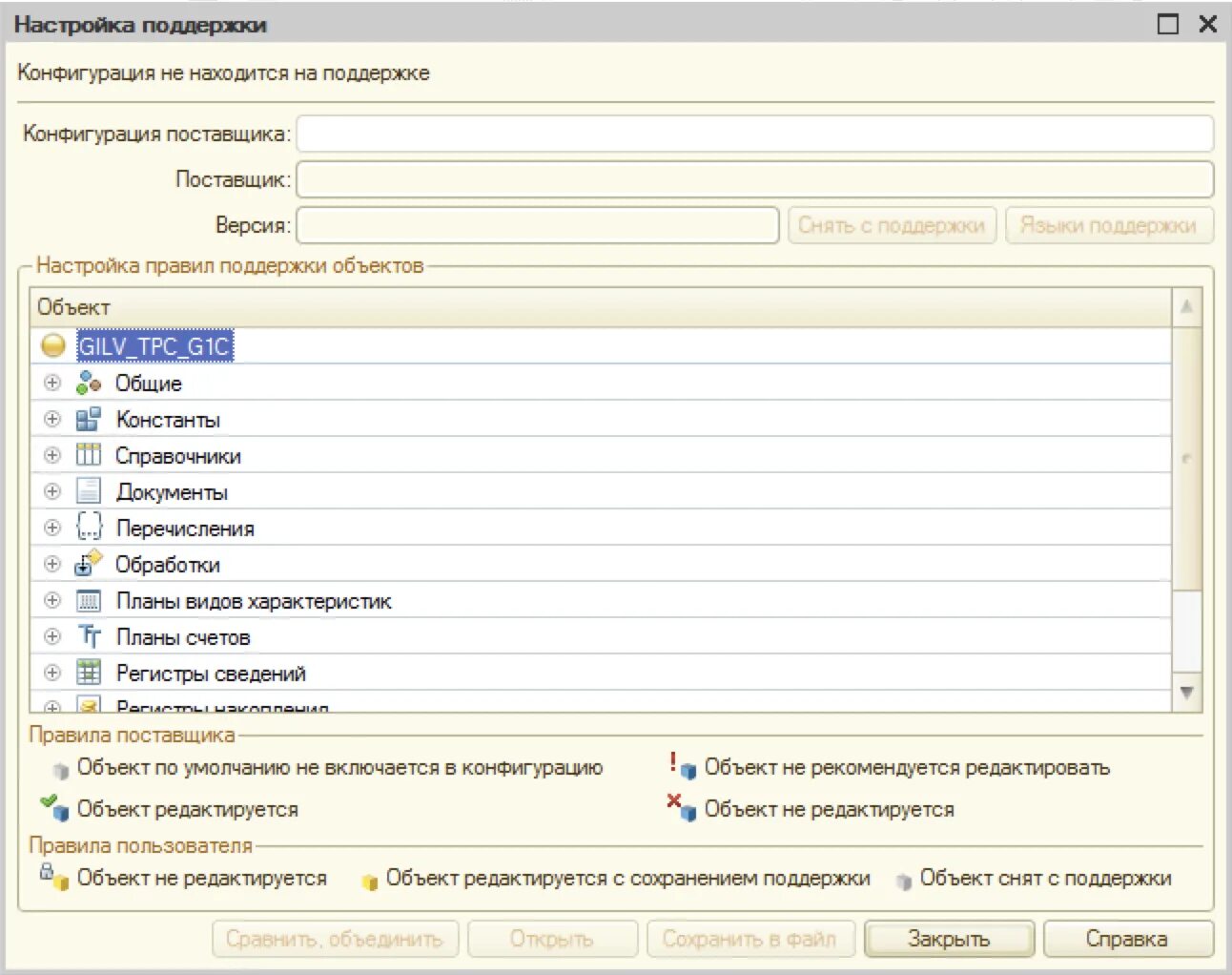
Task: Click icon 'Объект редактируется с сохранением поддержки'
Action: tap(370, 881)
